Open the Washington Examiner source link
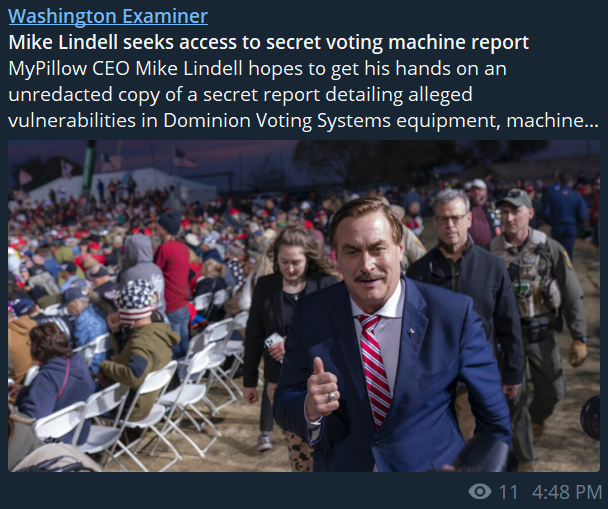The width and height of the screenshot is (608, 509). 108,16
